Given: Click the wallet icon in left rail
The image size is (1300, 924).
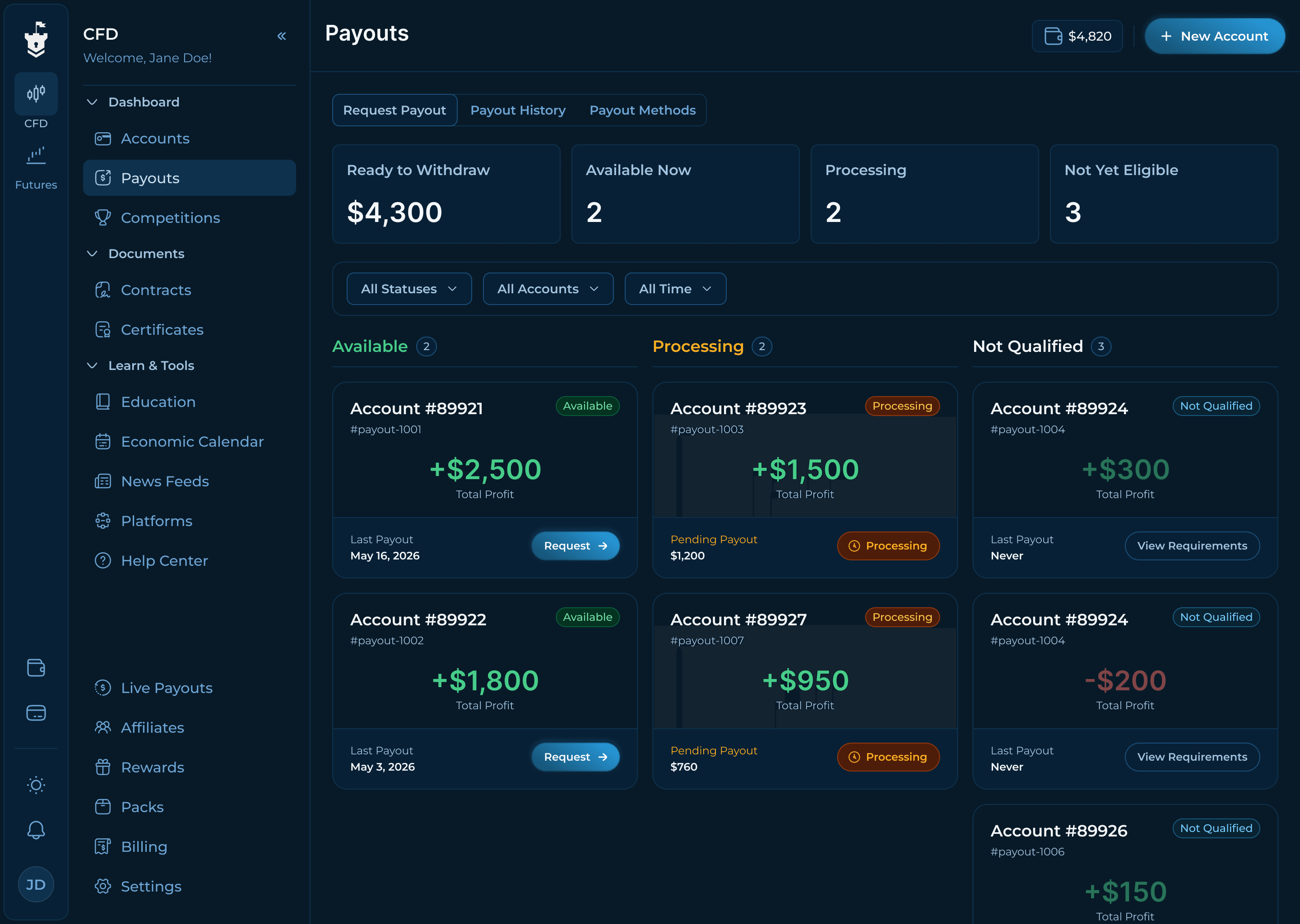Looking at the screenshot, I should pyautogui.click(x=36, y=667).
